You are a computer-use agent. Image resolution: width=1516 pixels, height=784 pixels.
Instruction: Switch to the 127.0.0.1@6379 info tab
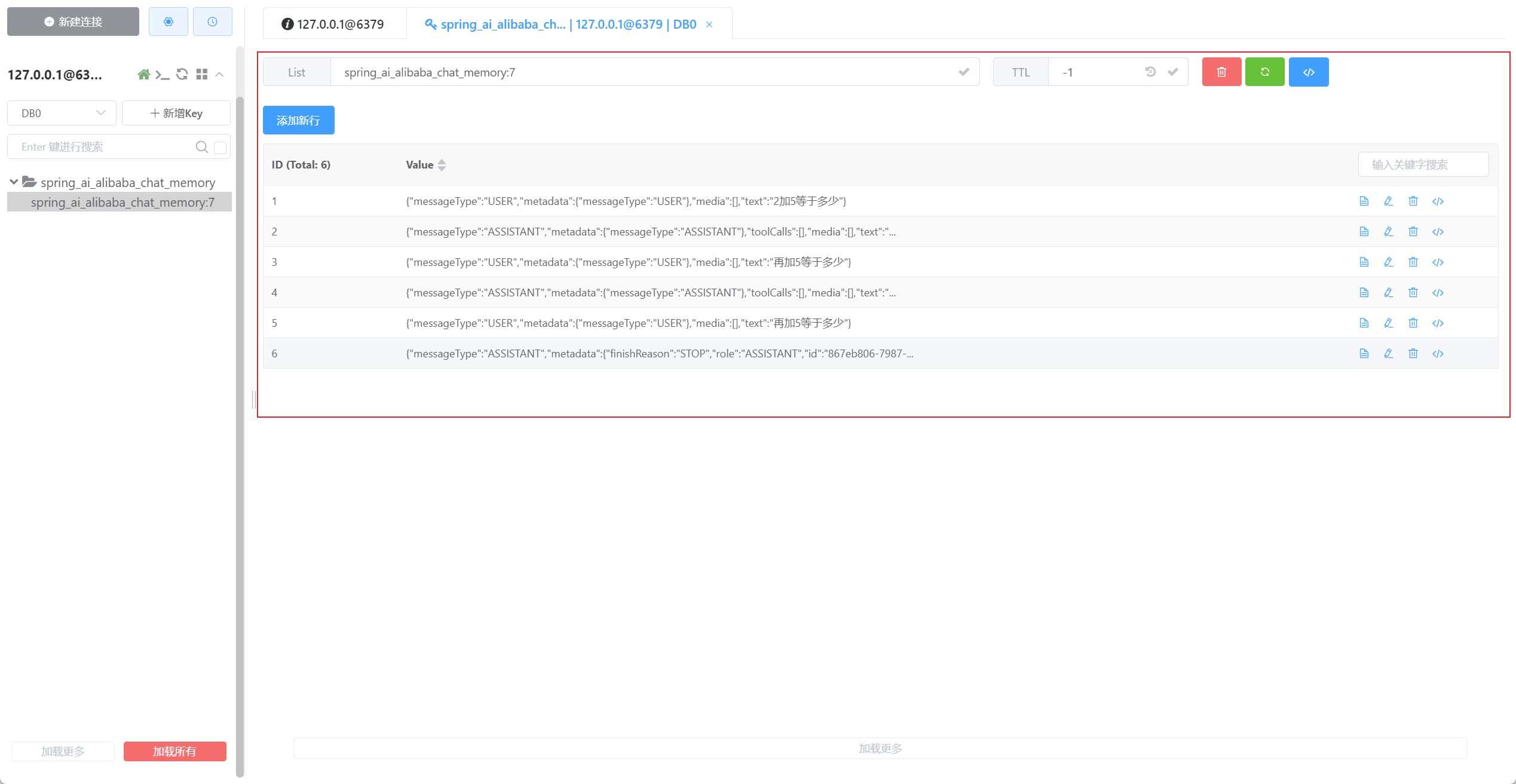click(x=334, y=24)
